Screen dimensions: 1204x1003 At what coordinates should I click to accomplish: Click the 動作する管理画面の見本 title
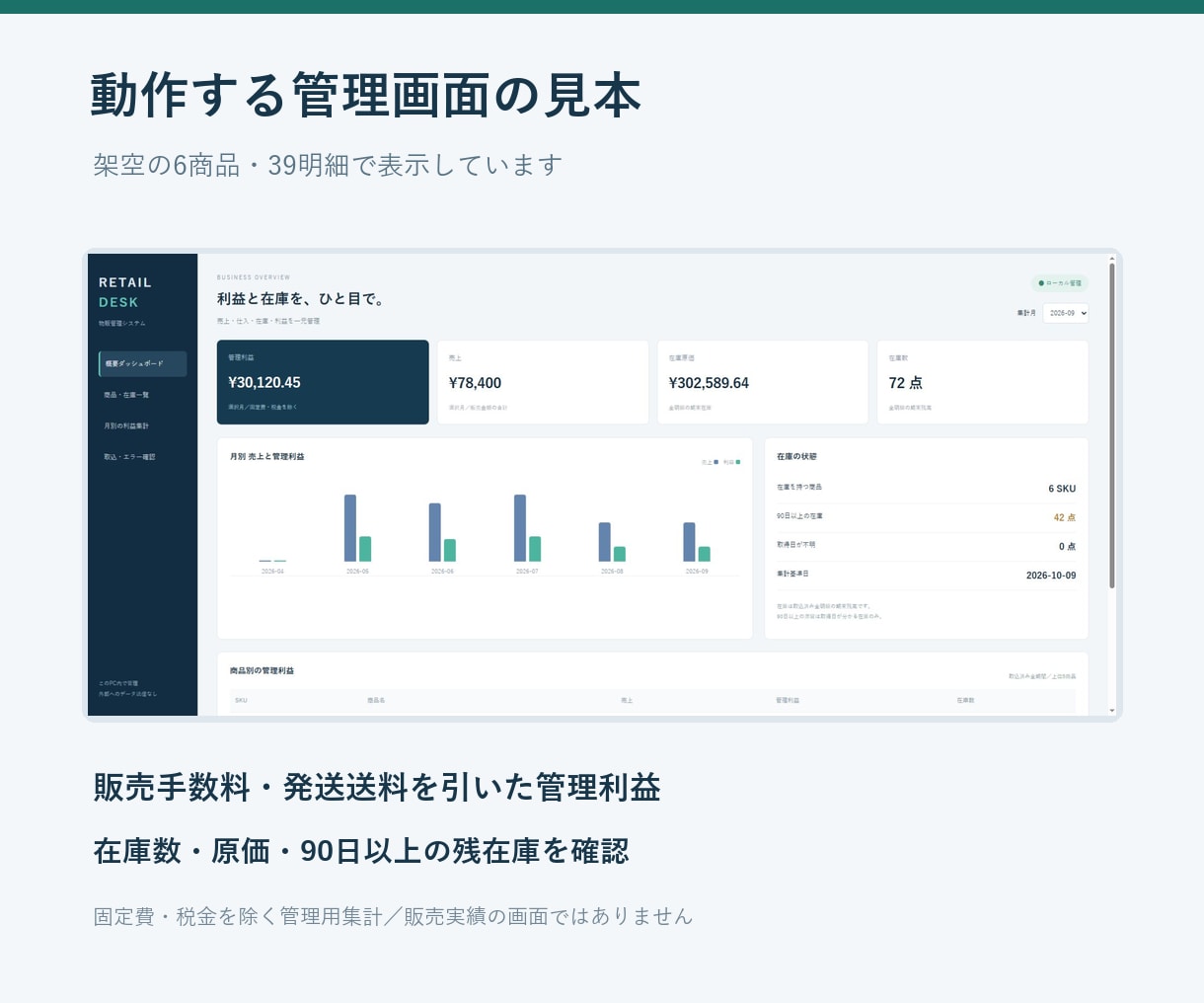click(366, 96)
